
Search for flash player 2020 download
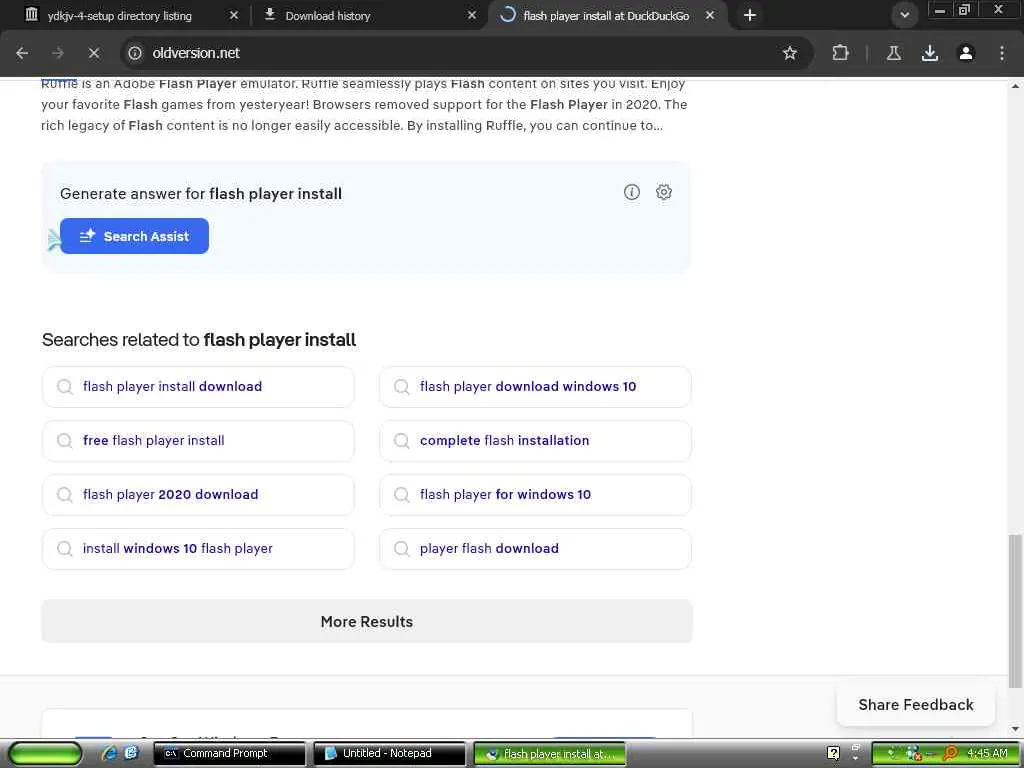[x=198, y=495]
